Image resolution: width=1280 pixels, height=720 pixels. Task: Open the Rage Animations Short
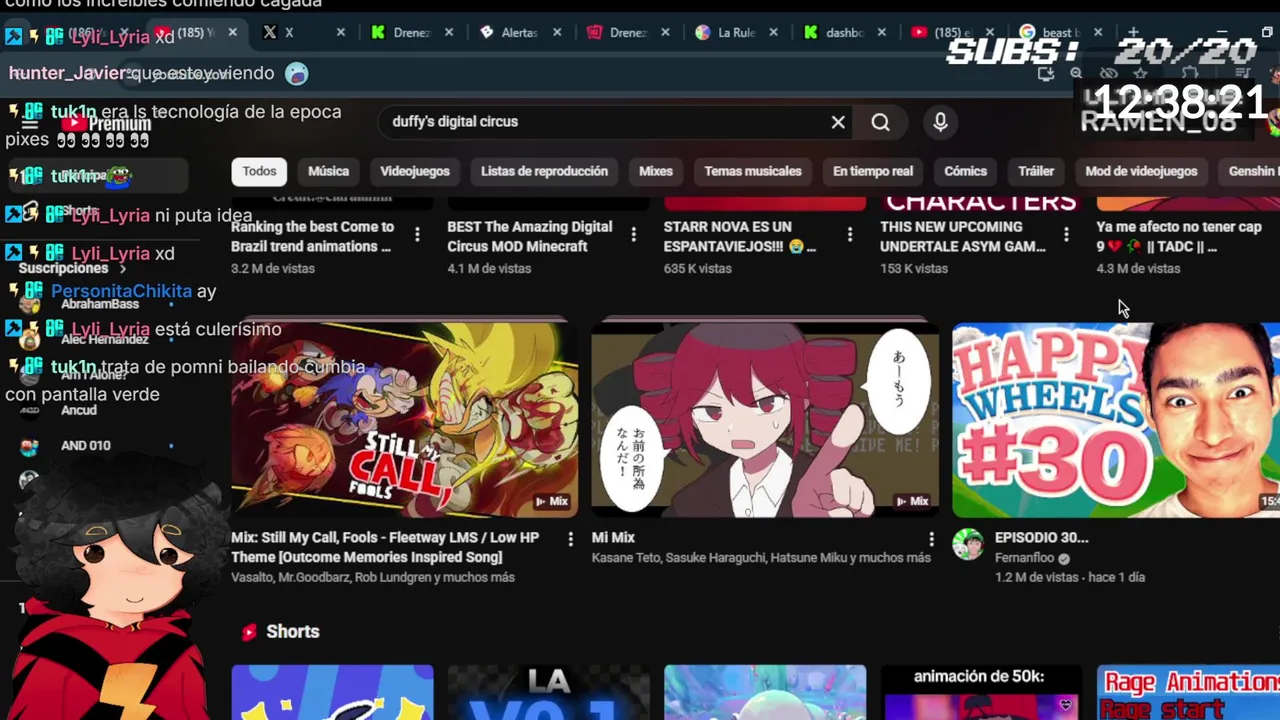coord(1188,692)
